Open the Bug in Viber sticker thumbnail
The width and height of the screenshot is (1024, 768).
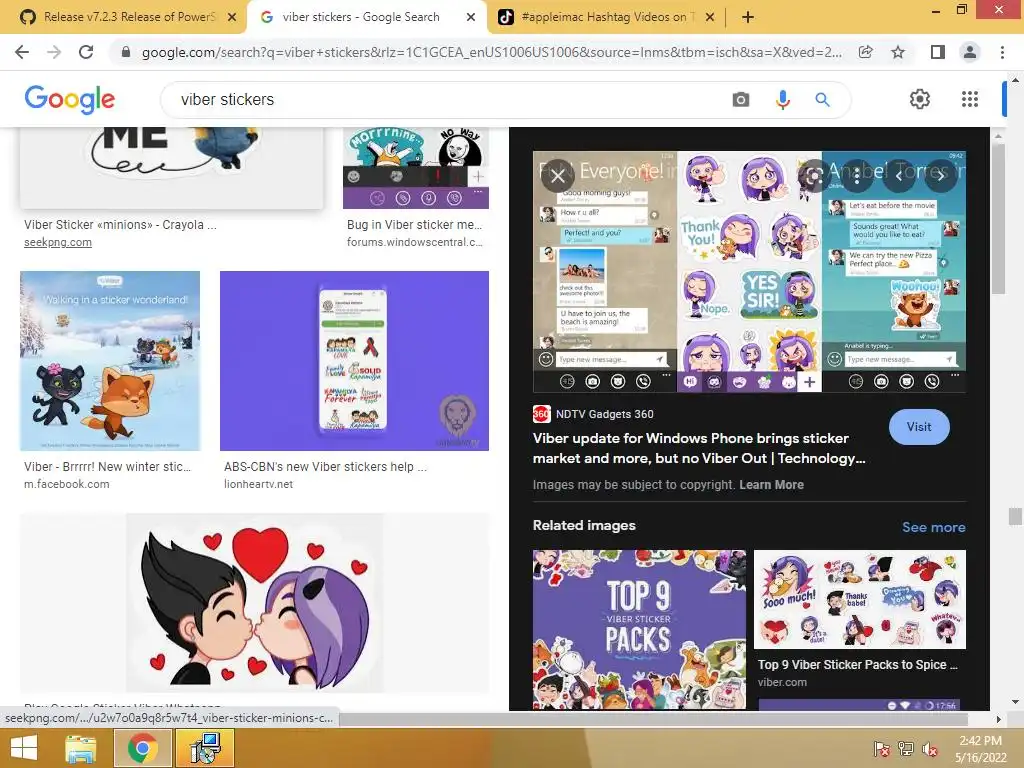[415, 168]
